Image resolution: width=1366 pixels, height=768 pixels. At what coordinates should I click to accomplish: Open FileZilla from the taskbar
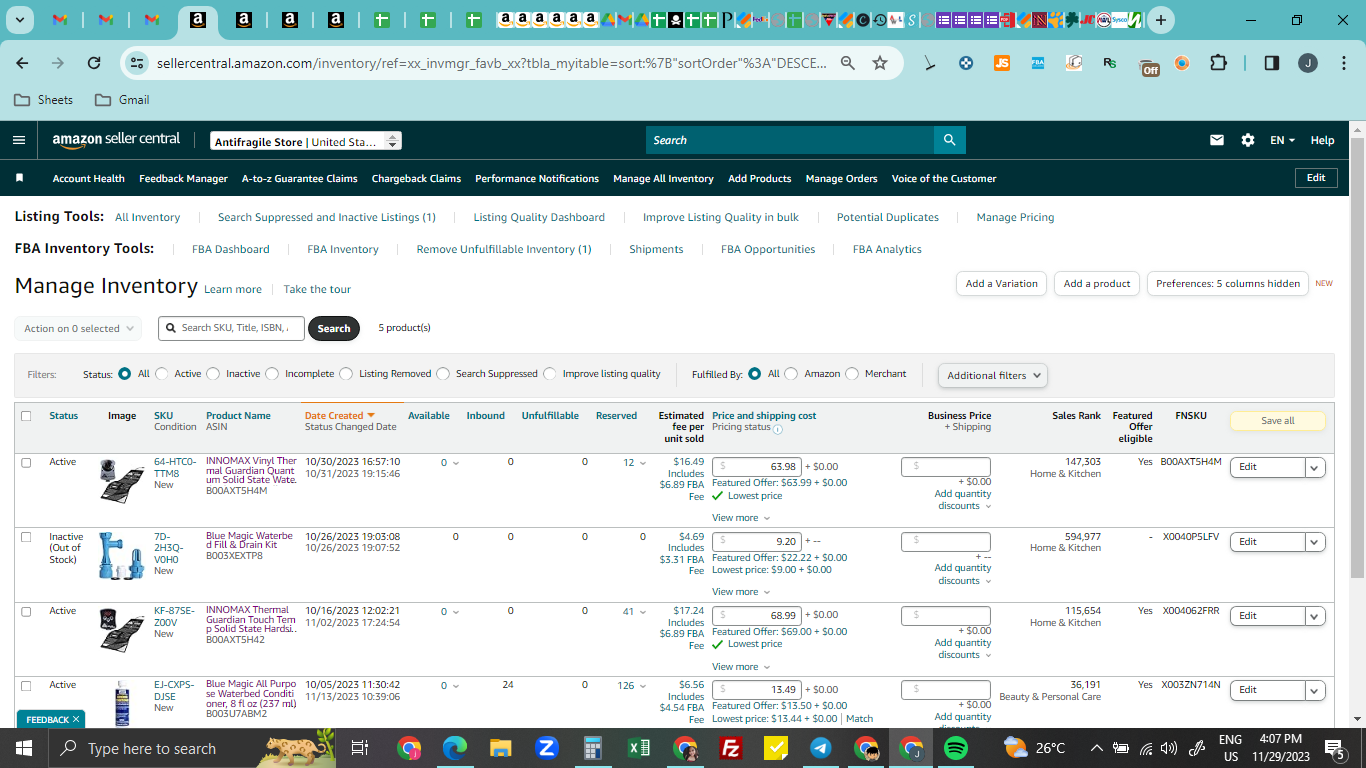click(x=730, y=748)
